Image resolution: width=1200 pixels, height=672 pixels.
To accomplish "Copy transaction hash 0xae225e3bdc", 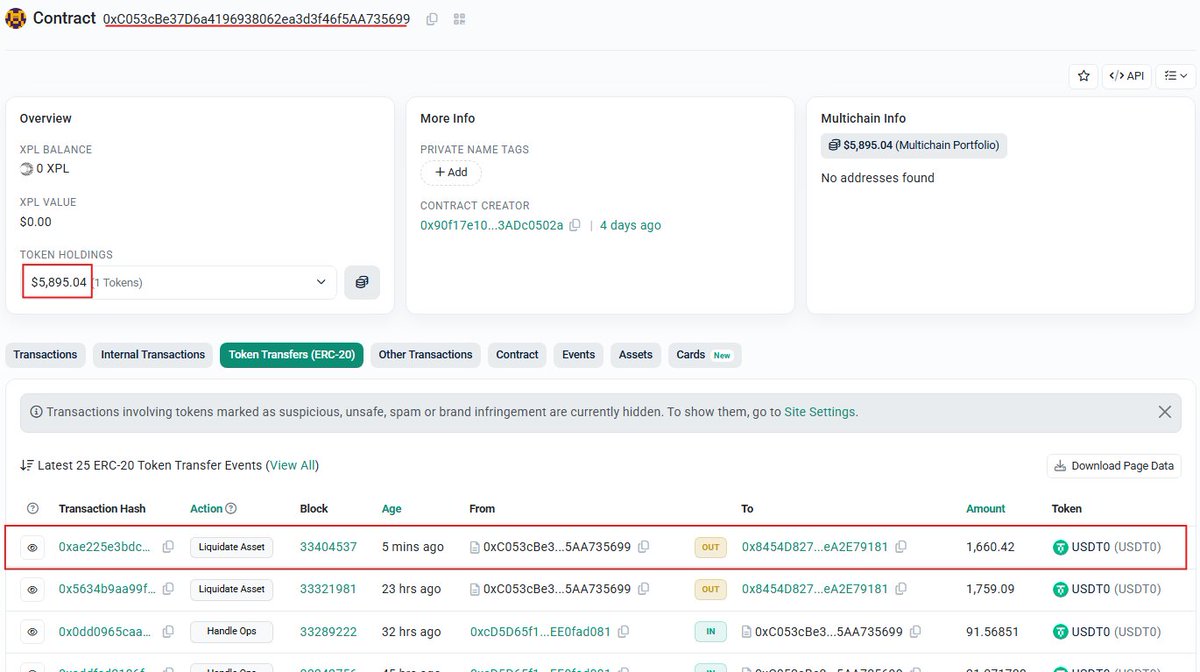I will point(168,547).
